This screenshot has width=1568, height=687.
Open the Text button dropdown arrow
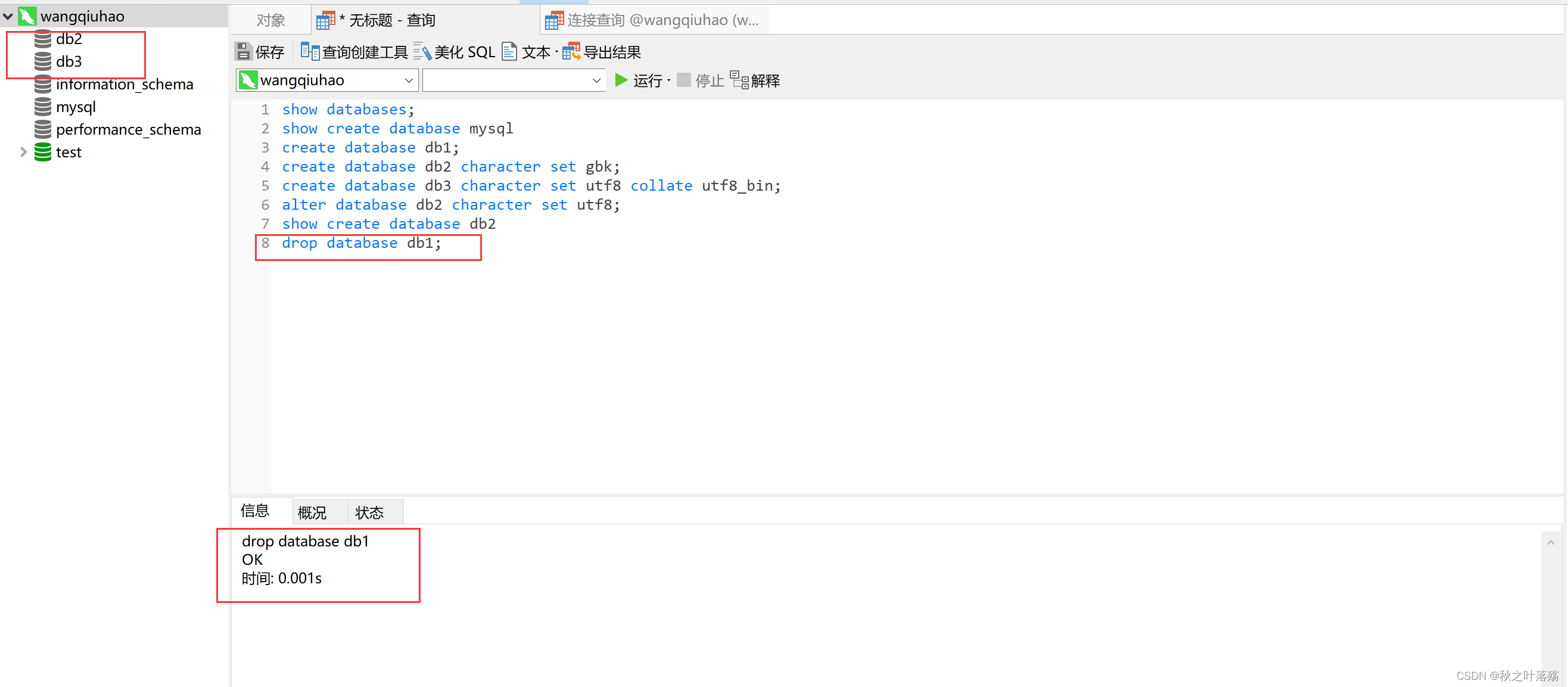[x=556, y=52]
